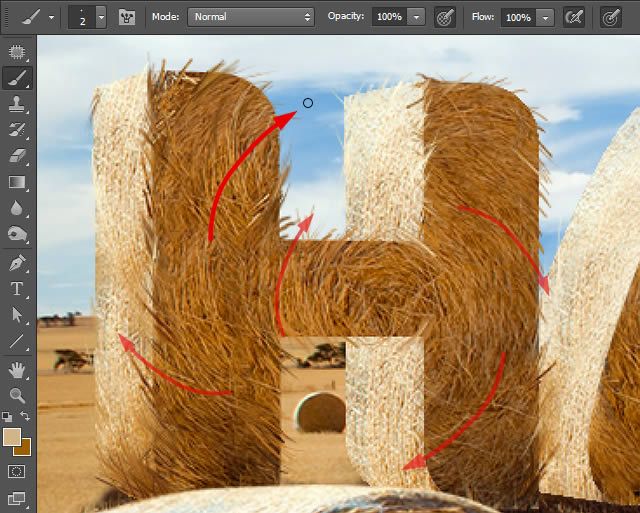
Task: Click the Flow value field
Action: point(518,18)
